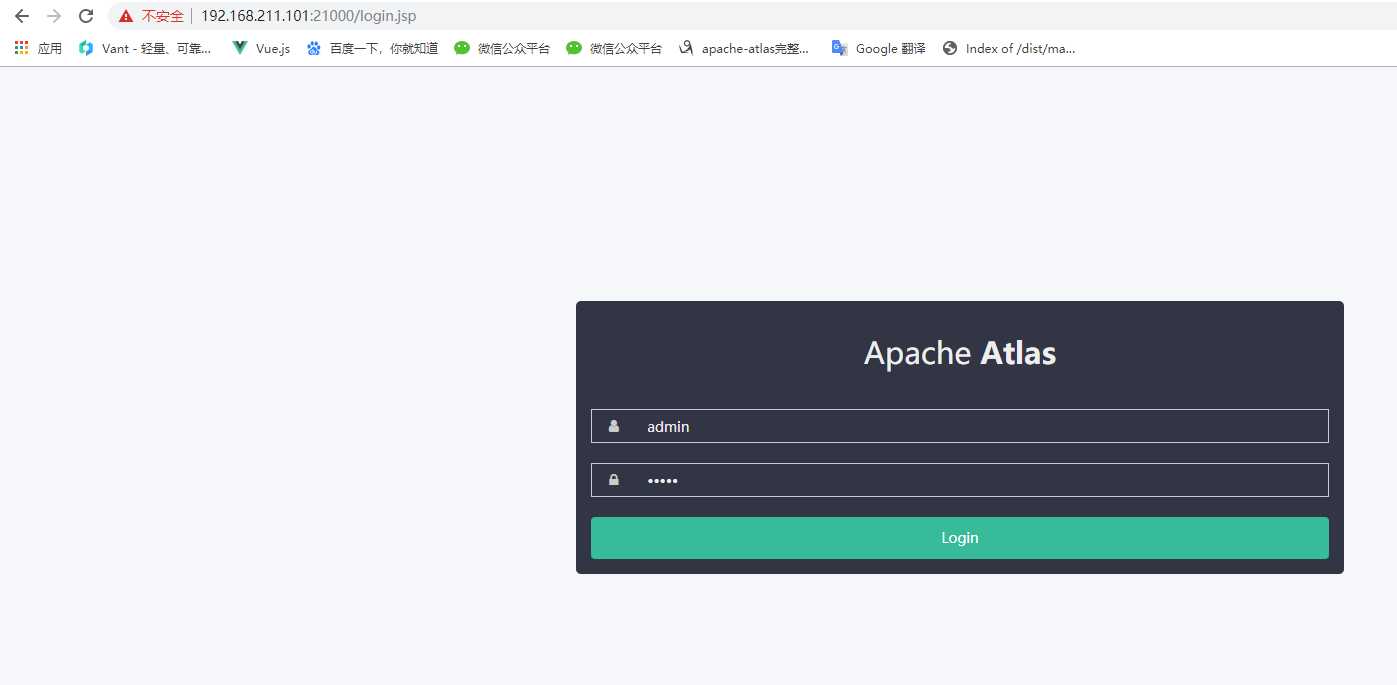
Task: Click the red not-secure warning icon
Action: click(125, 16)
